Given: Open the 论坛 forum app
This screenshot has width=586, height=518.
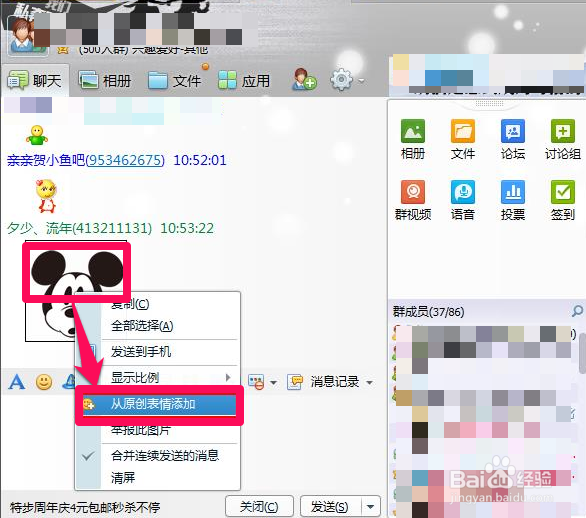Looking at the screenshot, I should coord(513,139).
